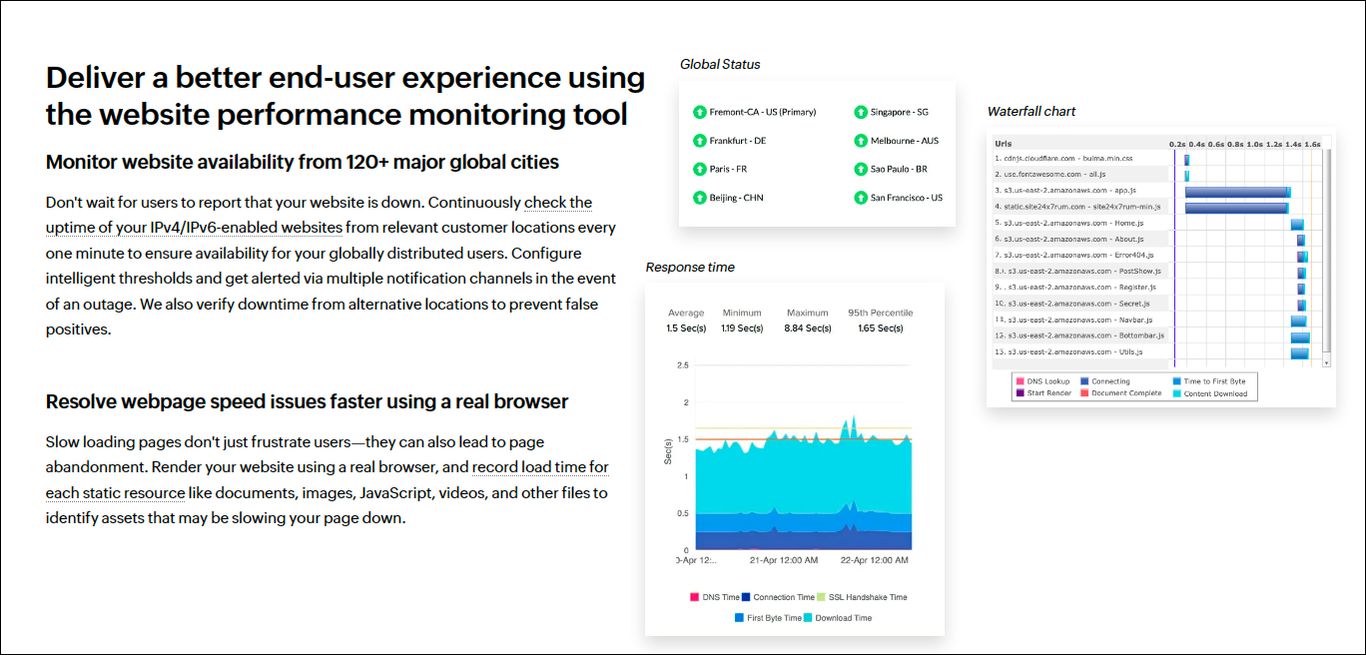Click the Melbourne - AUS status icon

[861, 141]
